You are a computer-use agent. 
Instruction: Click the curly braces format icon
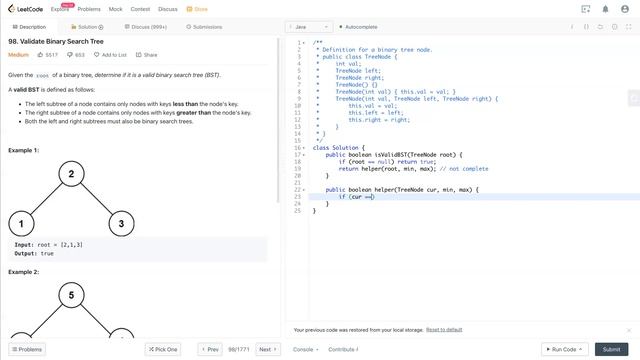(x=586, y=27)
